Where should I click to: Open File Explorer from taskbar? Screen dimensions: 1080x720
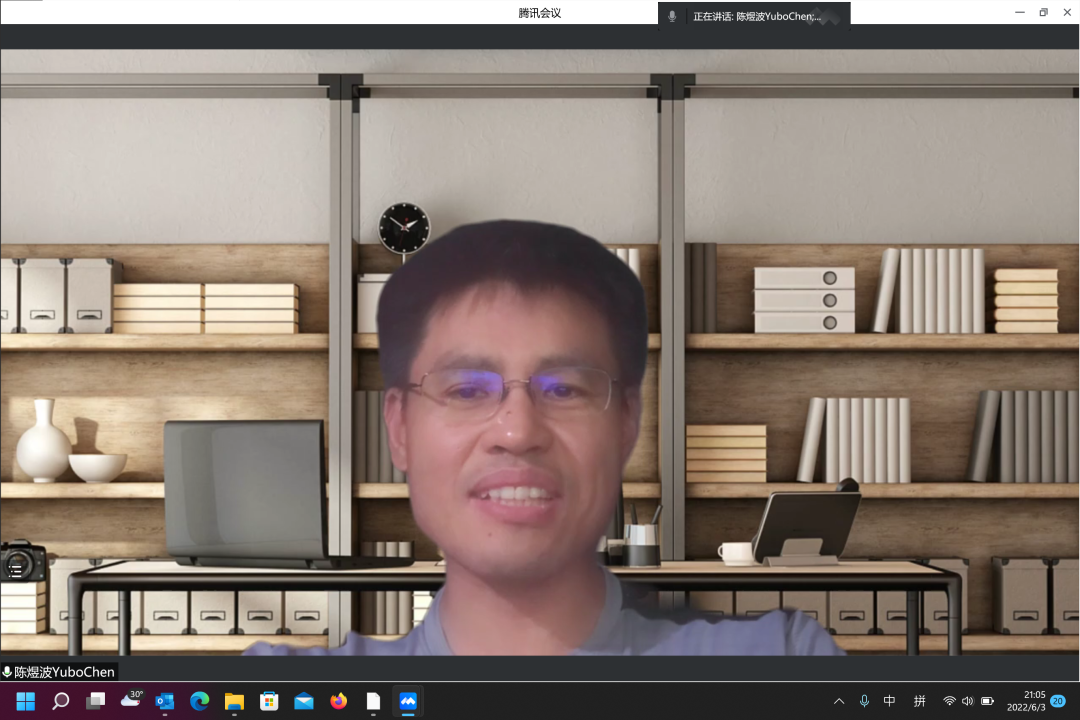234,701
